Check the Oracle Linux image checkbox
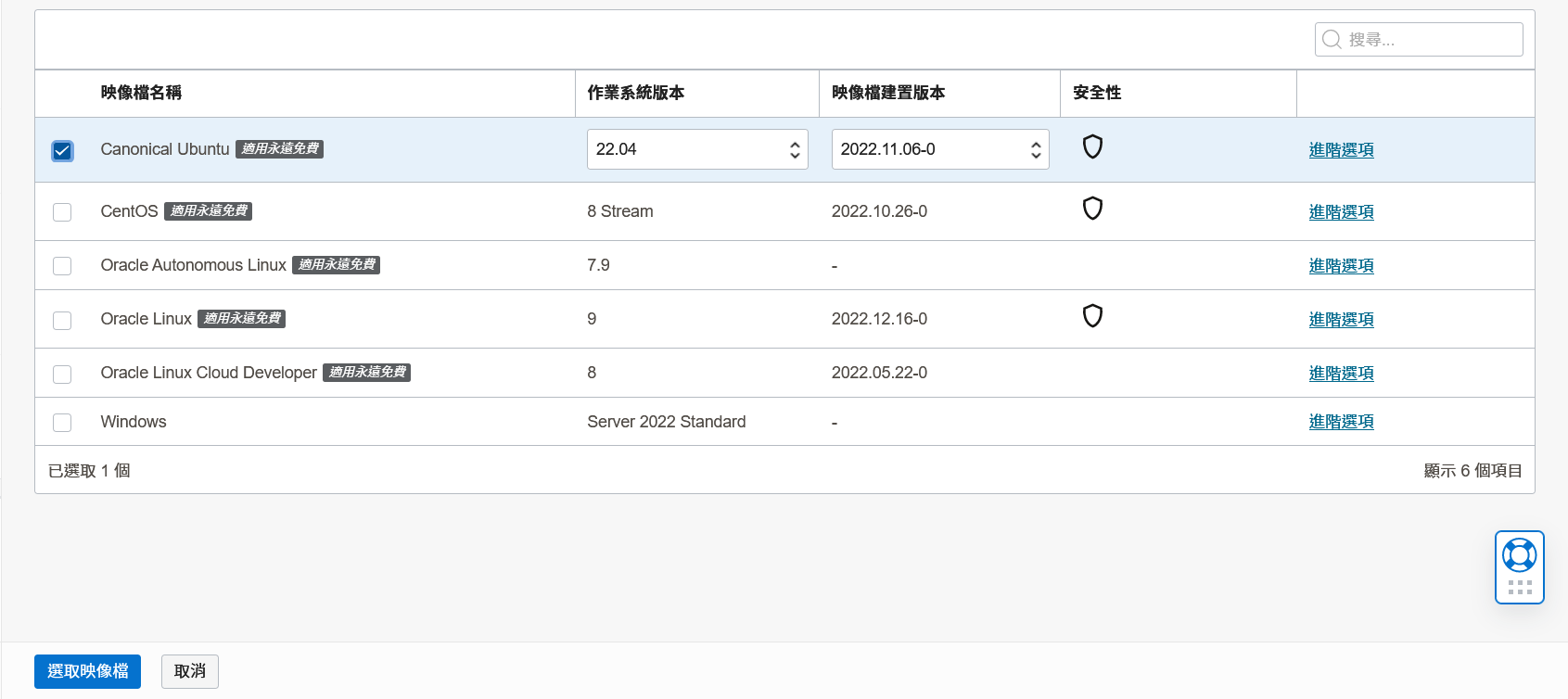The height and width of the screenshot is (699, 1568). click(62, 320)
